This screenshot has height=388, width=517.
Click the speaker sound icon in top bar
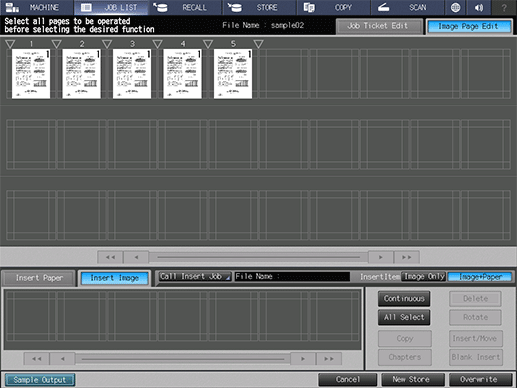(x=479, y=7)
